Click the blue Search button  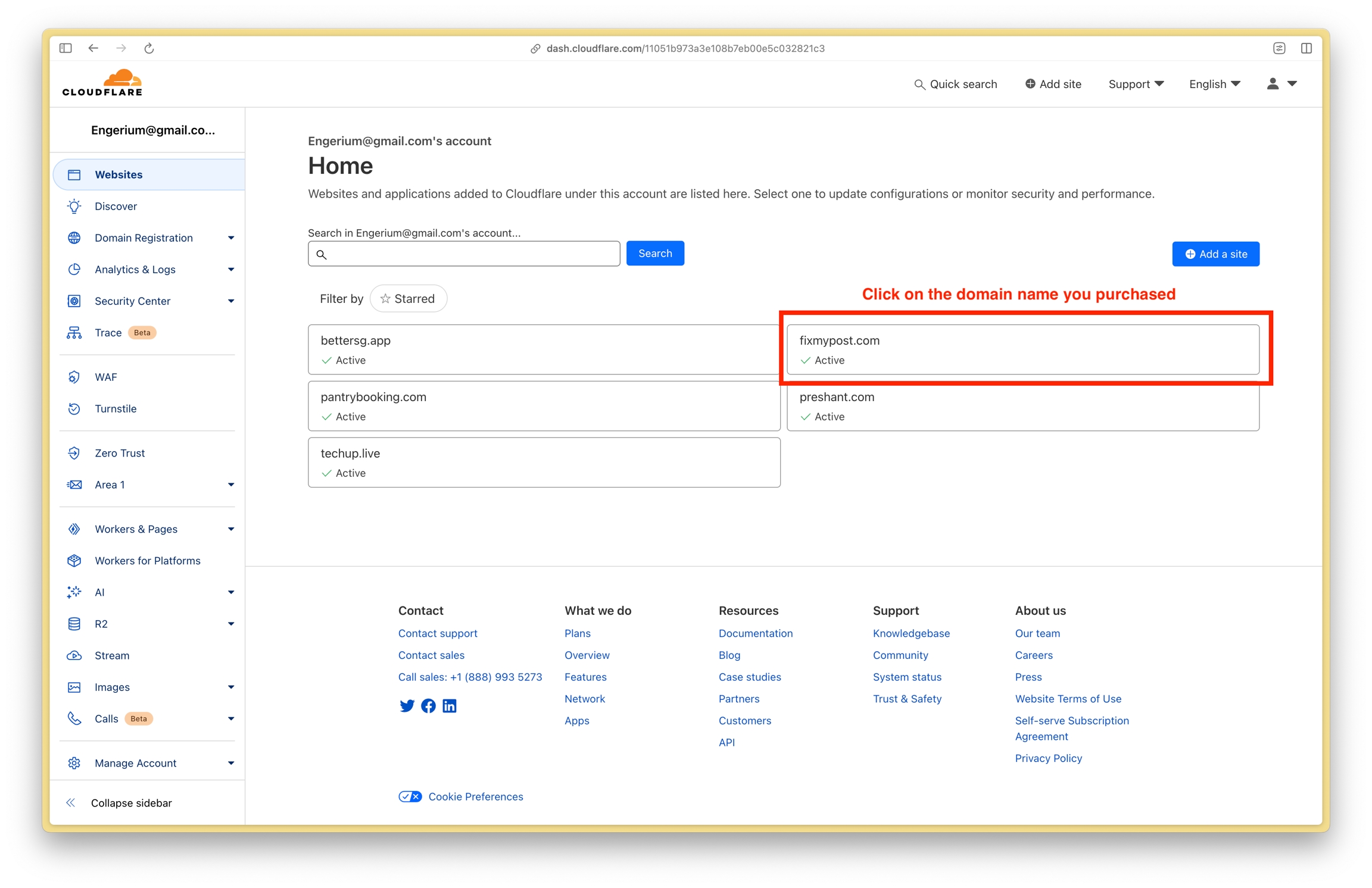click(x=655, y=254)
